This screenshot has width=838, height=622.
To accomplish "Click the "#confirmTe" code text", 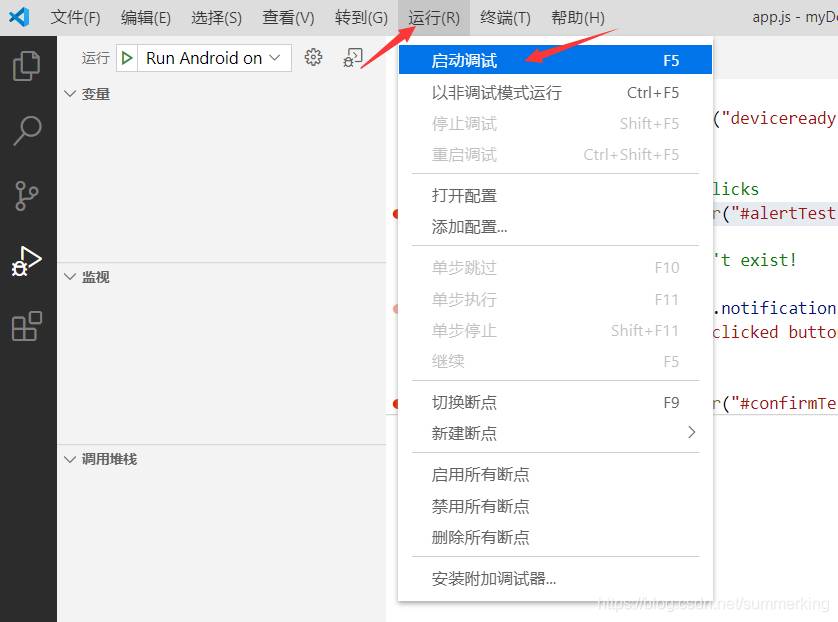I will click(783, 403).
